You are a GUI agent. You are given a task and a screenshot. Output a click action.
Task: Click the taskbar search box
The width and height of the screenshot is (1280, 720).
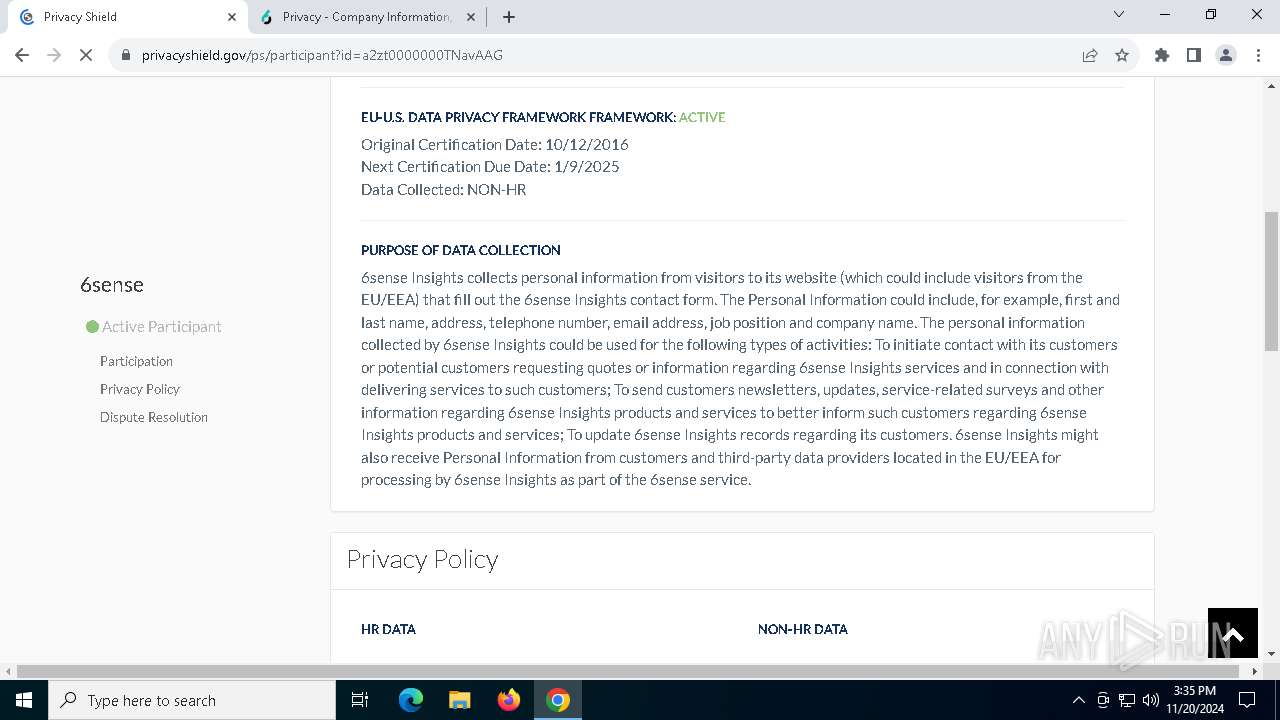click(192, 700)
